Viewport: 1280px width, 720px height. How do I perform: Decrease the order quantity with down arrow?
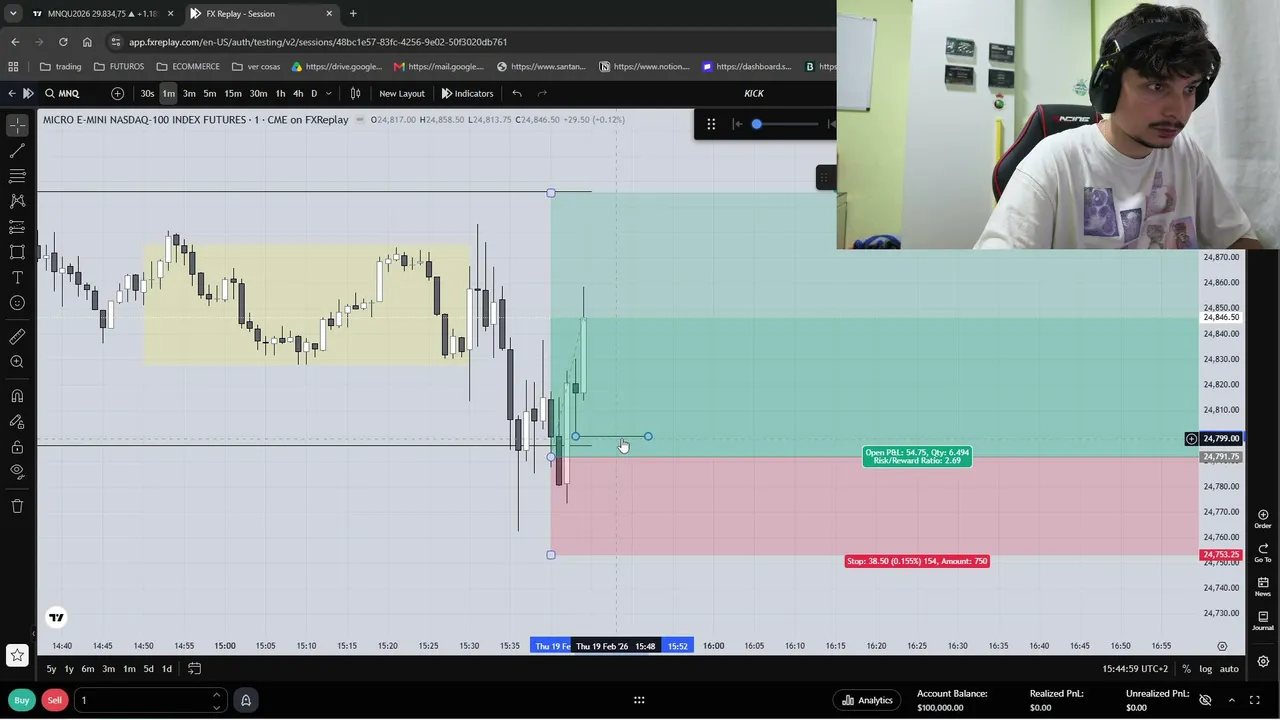[x=216, y=706]
